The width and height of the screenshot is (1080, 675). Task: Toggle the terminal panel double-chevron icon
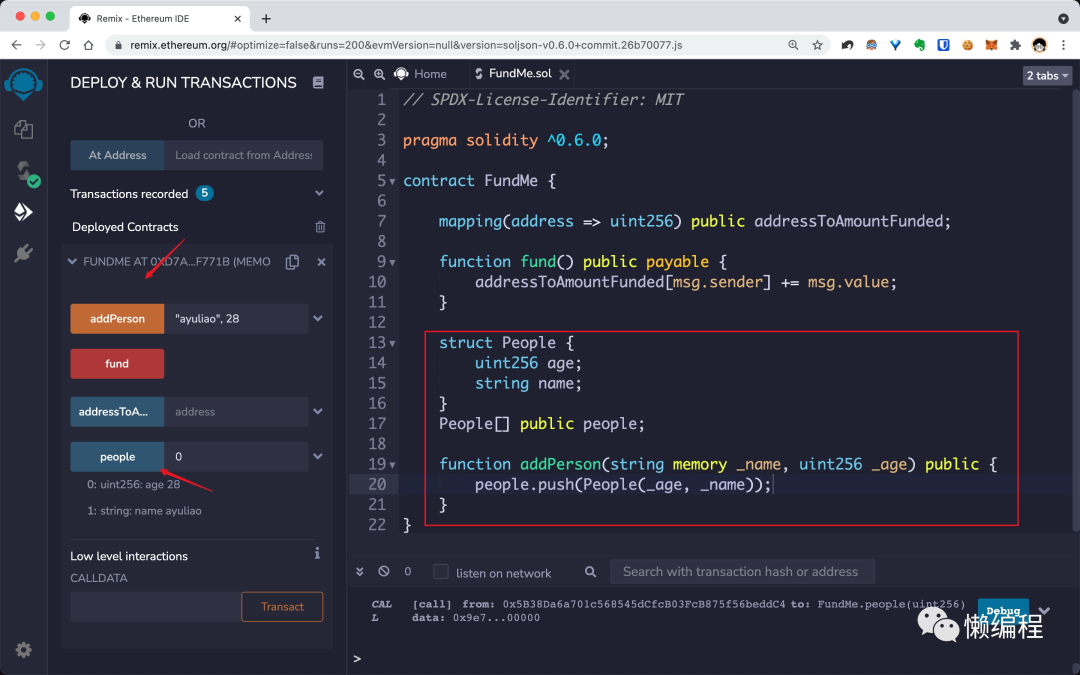coord(360,571)
